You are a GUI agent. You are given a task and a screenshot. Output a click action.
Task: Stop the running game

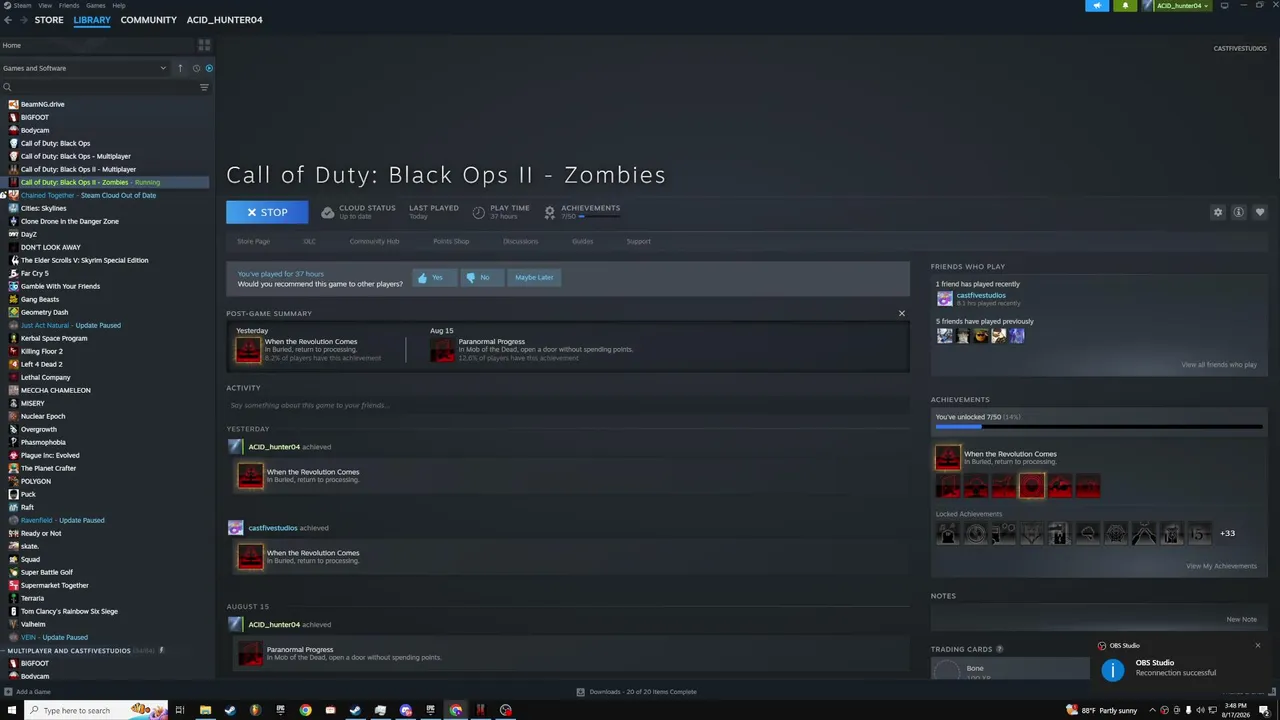click(x=267, y=212)
